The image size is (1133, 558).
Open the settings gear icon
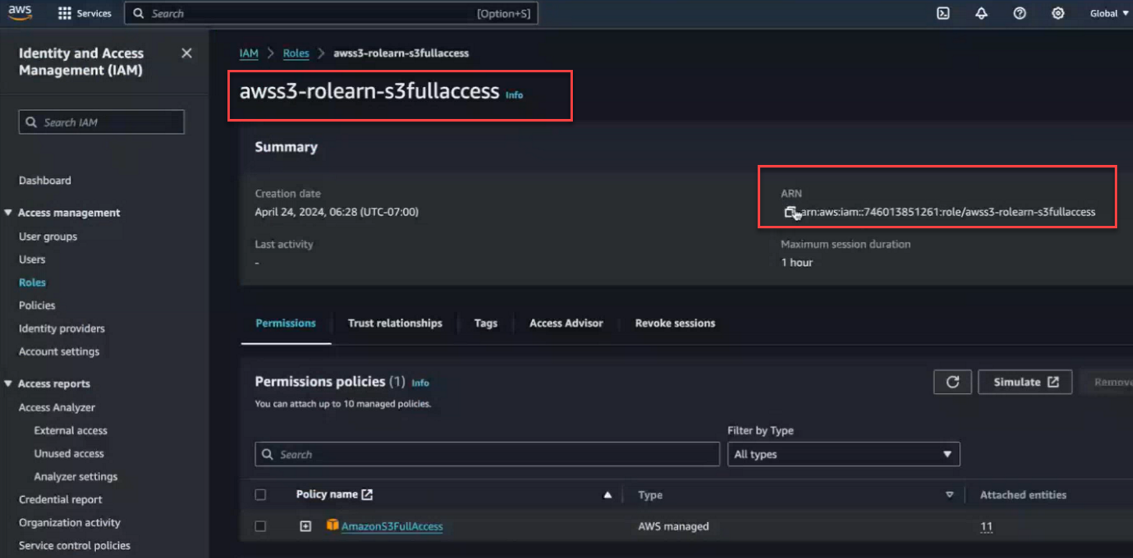(x=1058, y=13)
